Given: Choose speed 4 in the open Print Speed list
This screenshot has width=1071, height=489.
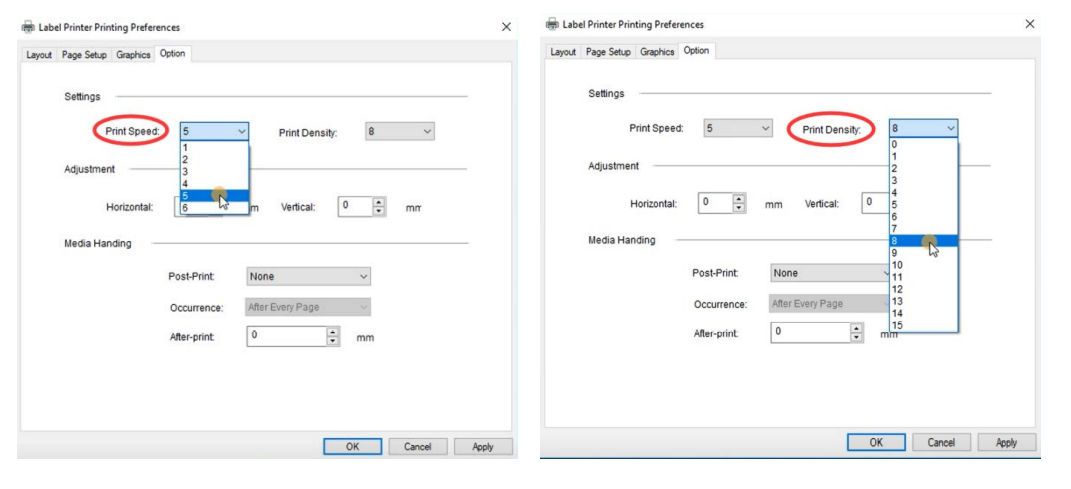Looking at the screenshot, I should pyautogui.click(x=214, y=184).
